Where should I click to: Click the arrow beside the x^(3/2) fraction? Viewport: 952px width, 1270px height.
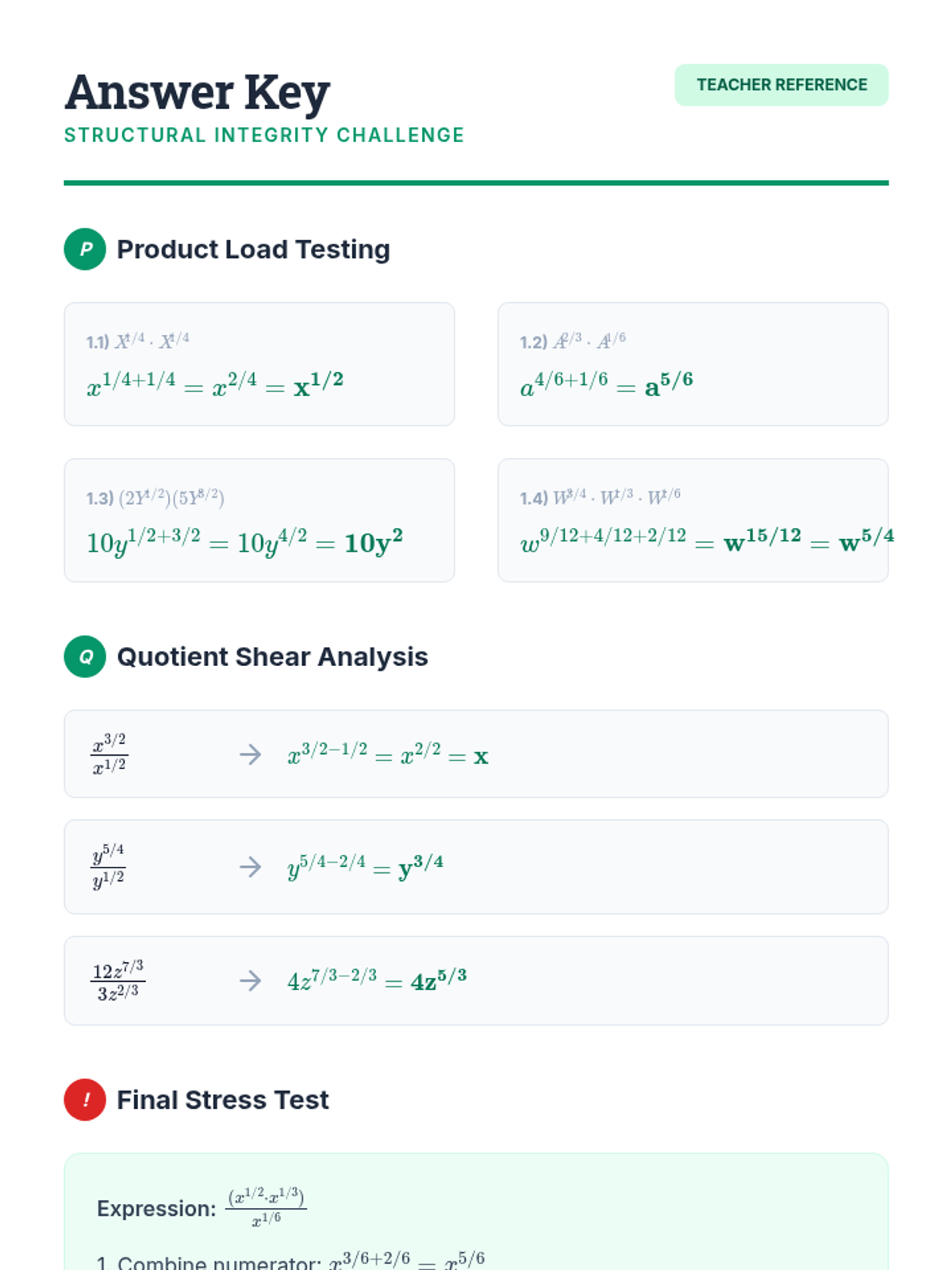251,754
